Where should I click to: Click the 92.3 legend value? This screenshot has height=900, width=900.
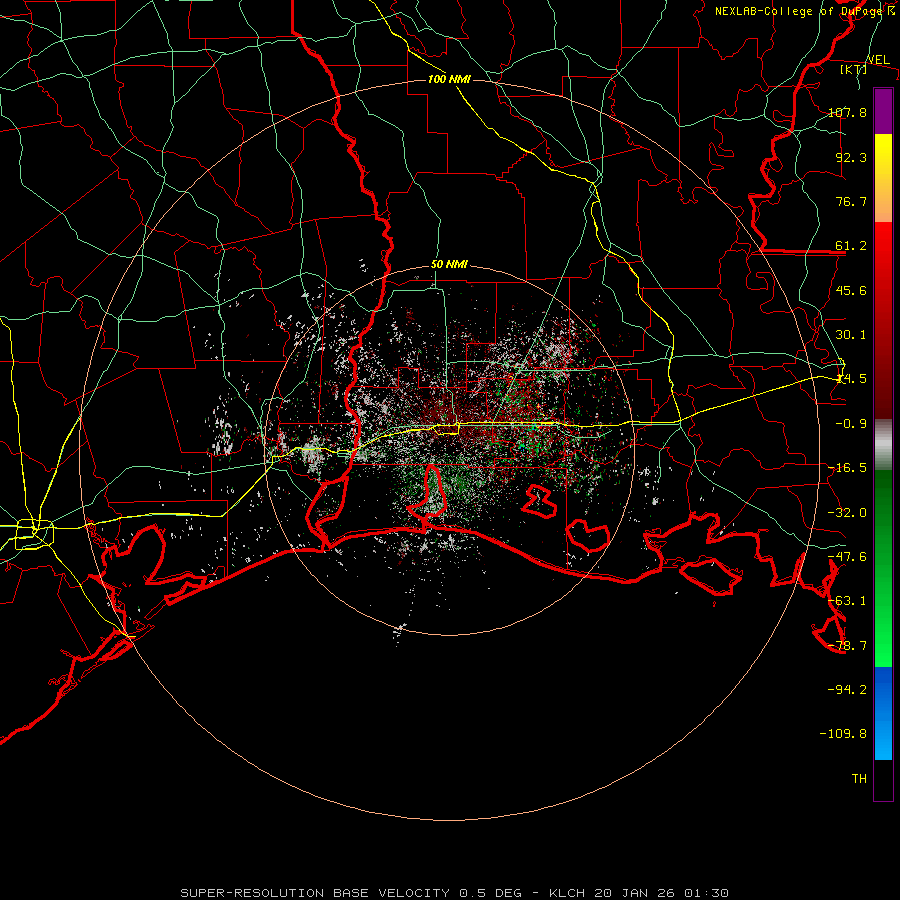851,157
